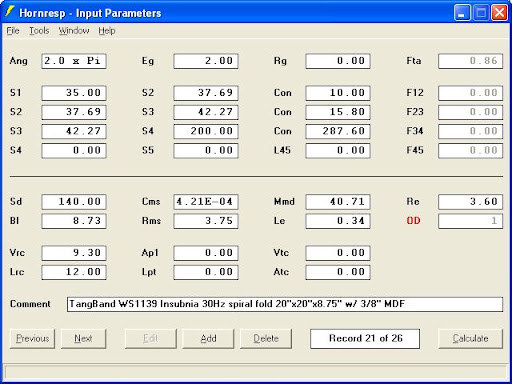
Task: Select the Eg input field
Action: coord(206,61)
